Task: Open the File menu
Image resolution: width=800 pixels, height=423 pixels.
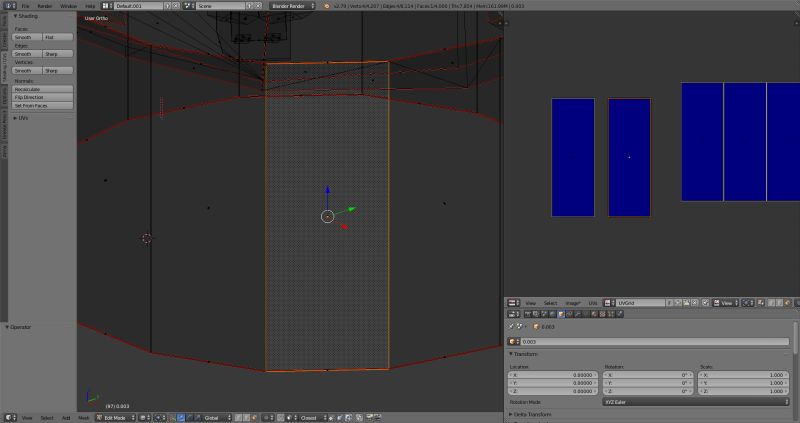Action: tap(26, 6)
